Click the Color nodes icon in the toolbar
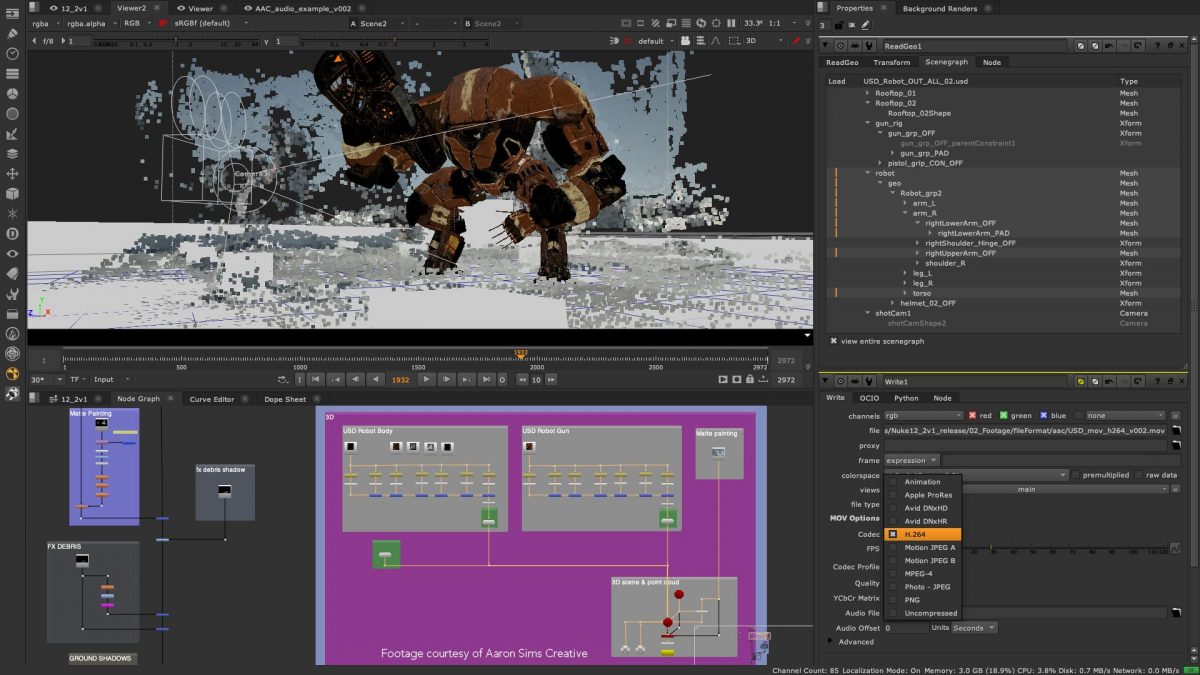 coord(14,93)
